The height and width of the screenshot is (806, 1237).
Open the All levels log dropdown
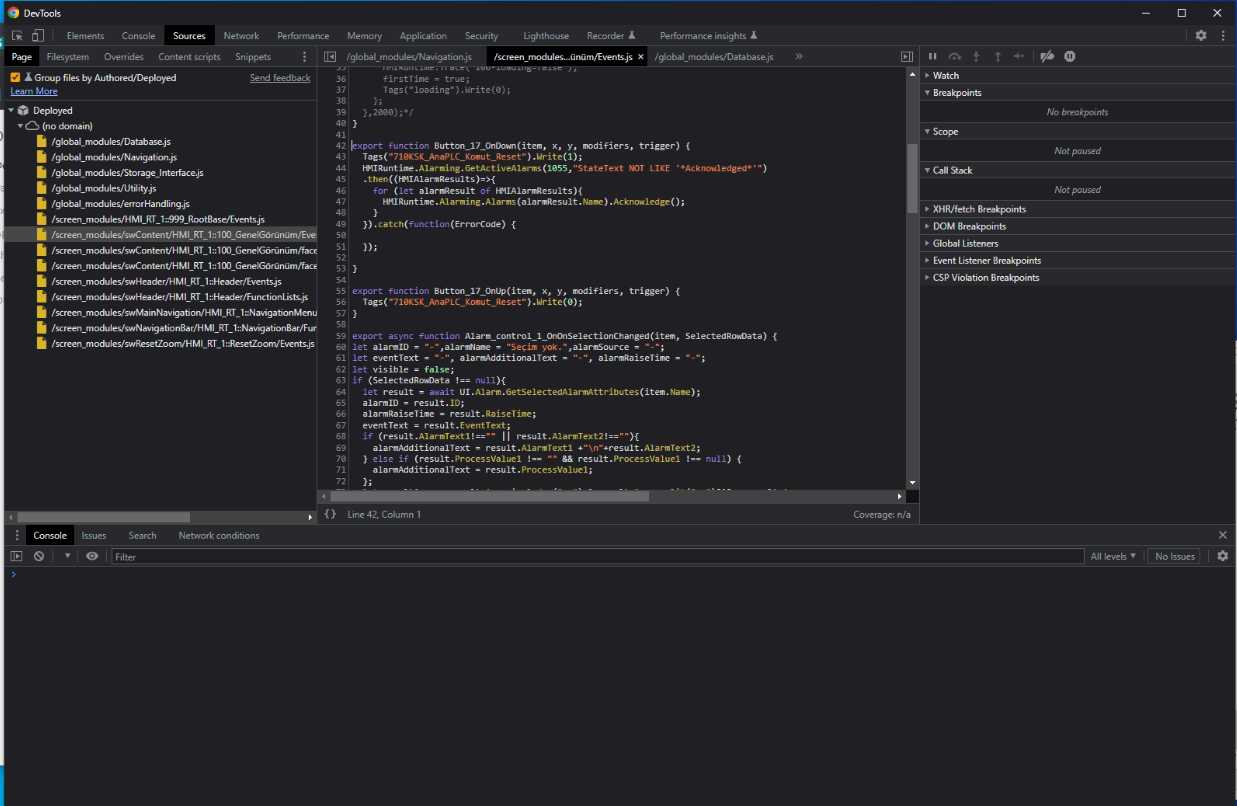(1113, 556)
